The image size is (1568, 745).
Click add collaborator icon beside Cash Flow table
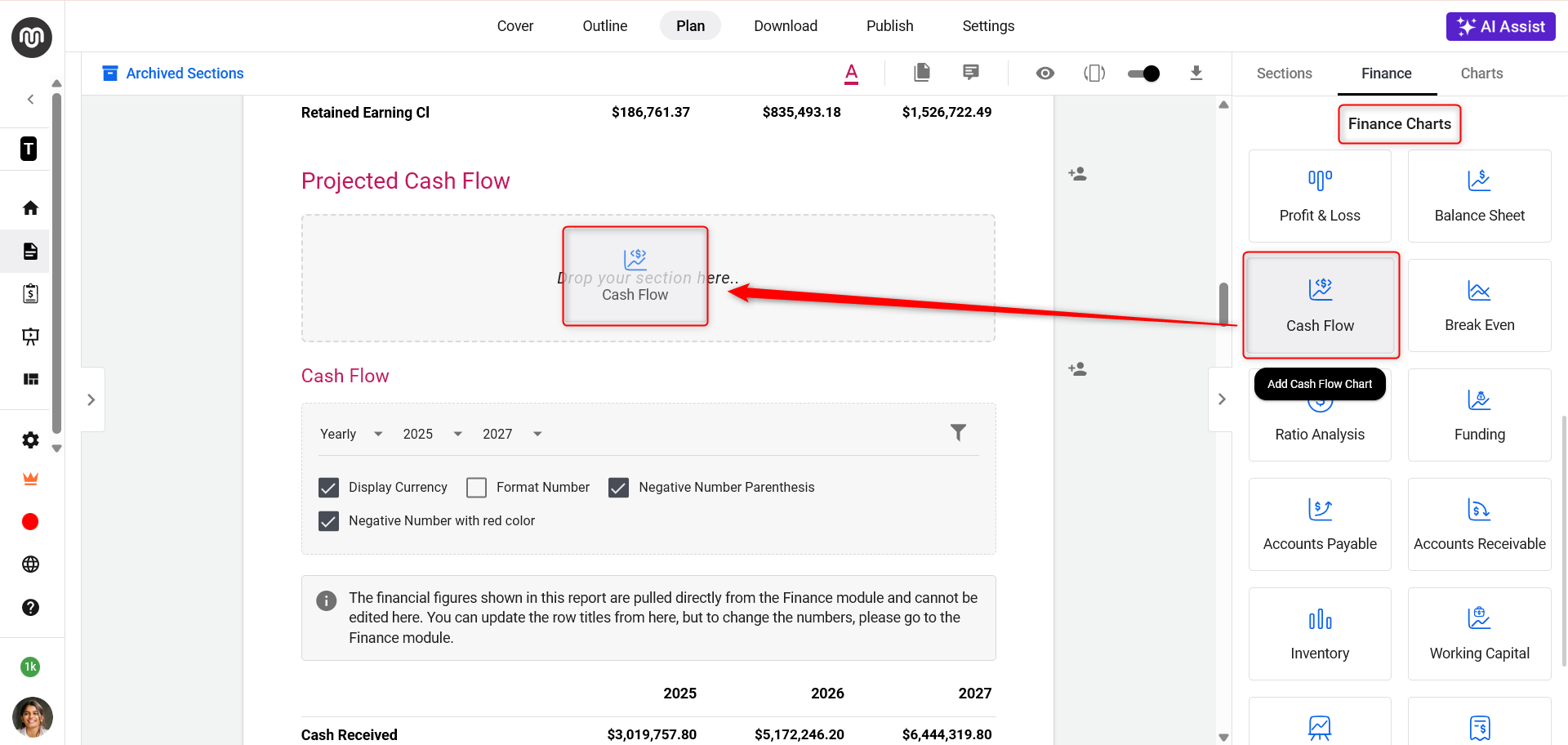(x=1077, y=369)
